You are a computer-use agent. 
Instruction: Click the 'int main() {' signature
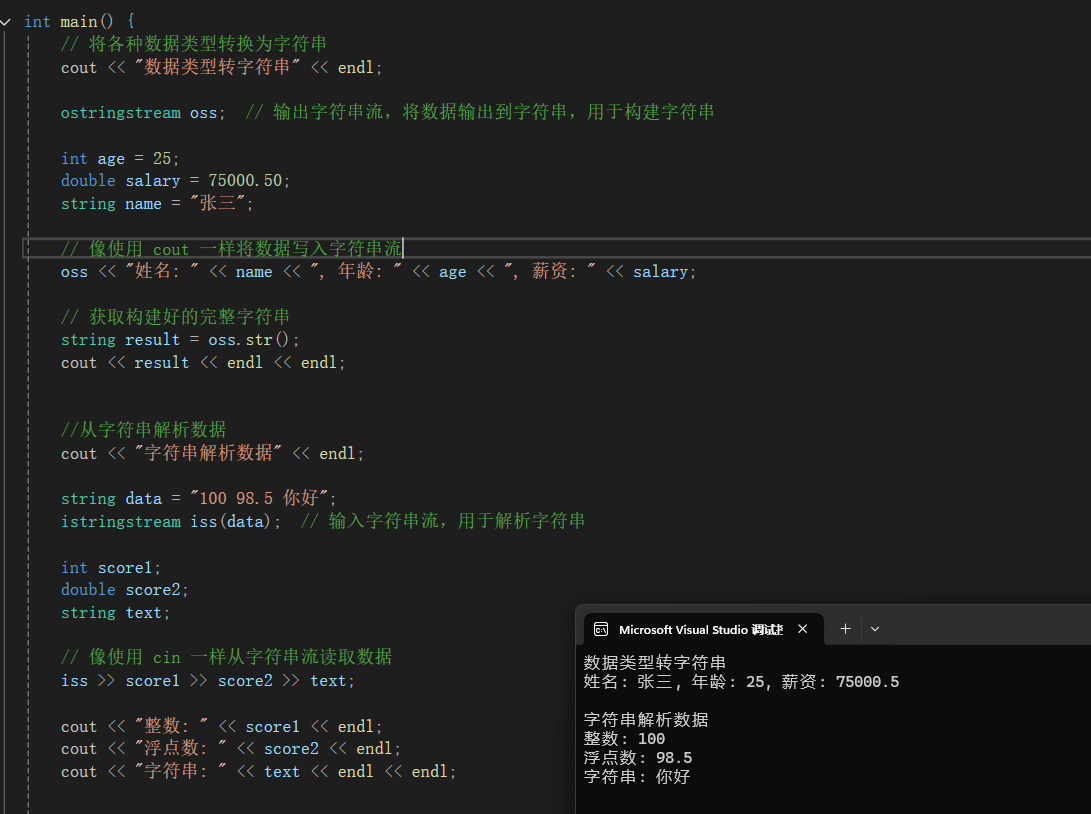pos(79,22)
